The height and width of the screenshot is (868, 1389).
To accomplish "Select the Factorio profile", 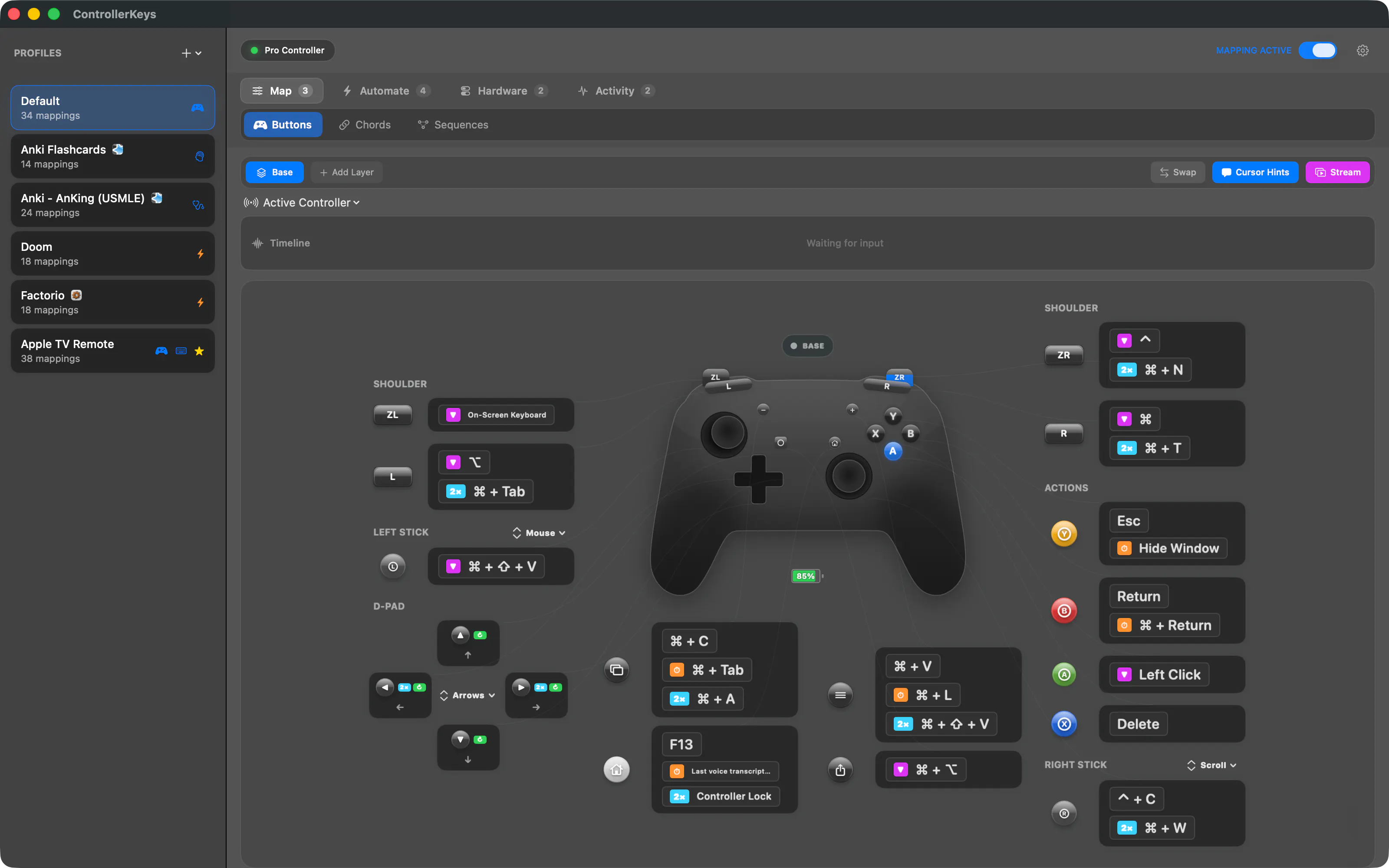I will tap(112, 302).
